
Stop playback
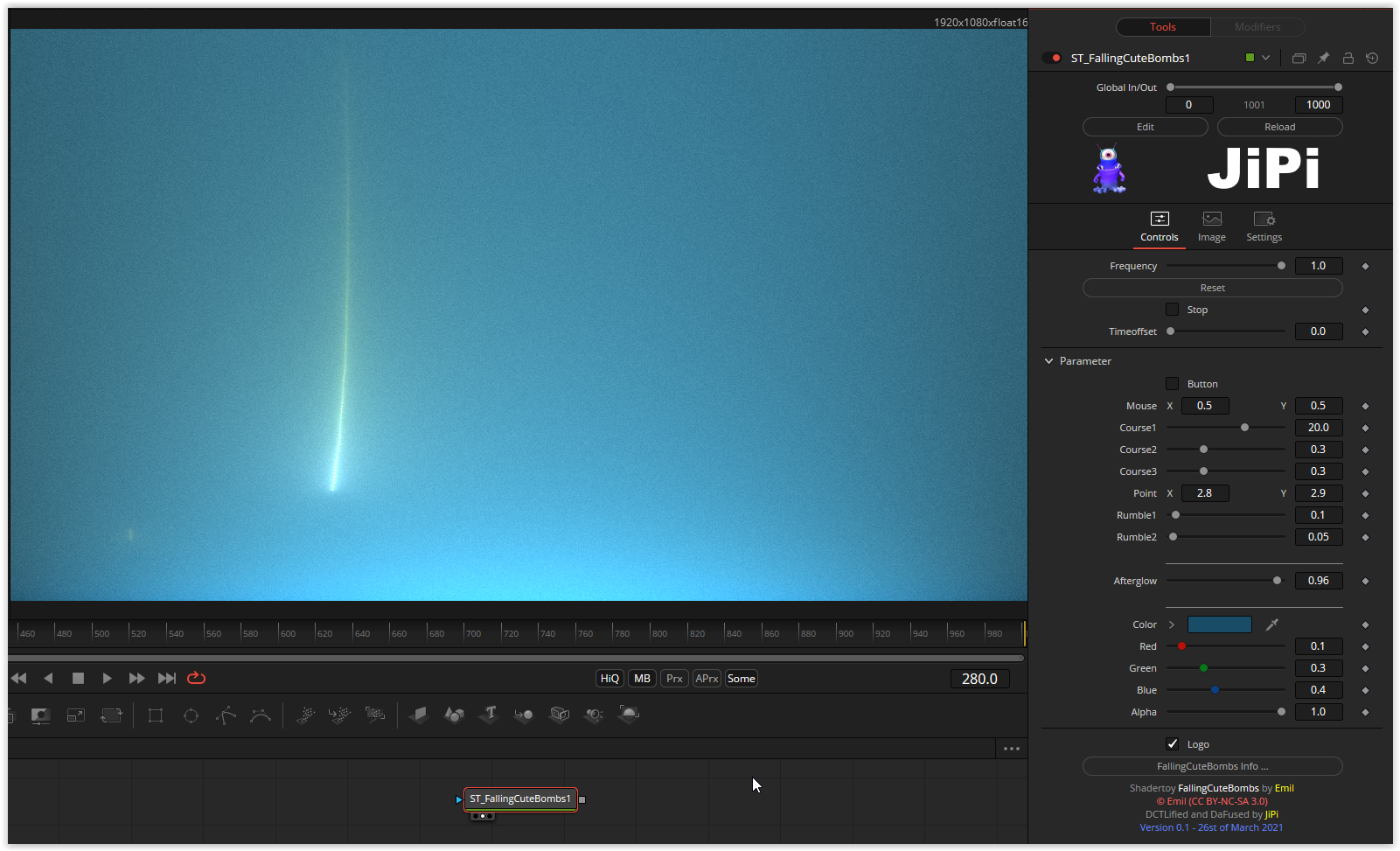pos(78,678)
